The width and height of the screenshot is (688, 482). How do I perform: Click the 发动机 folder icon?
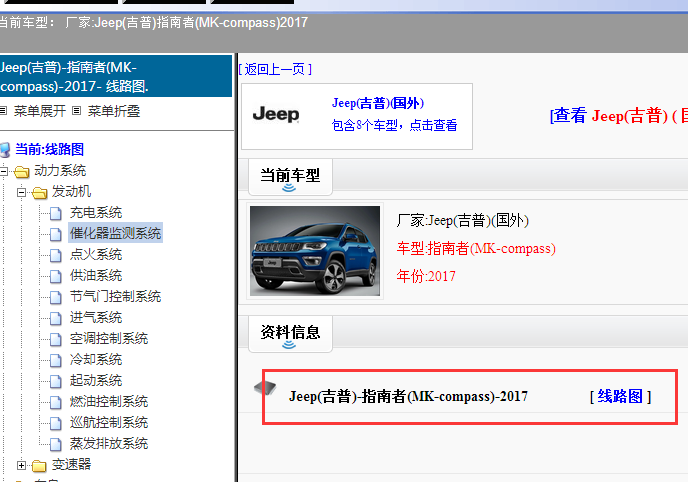(x=39, y=192)
